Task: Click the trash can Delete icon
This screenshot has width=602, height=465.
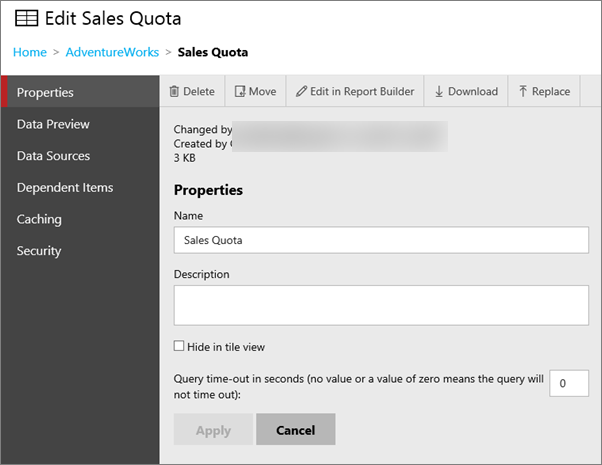Action: click(x=174, y=91)
